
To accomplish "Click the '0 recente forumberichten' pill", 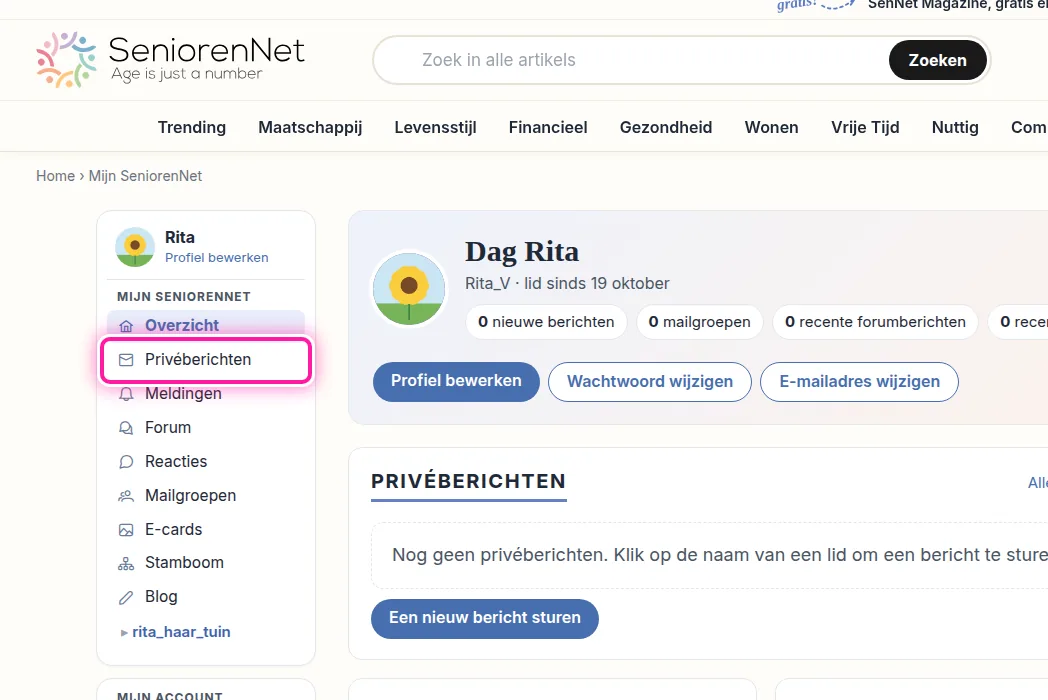I will pos(875,322).
